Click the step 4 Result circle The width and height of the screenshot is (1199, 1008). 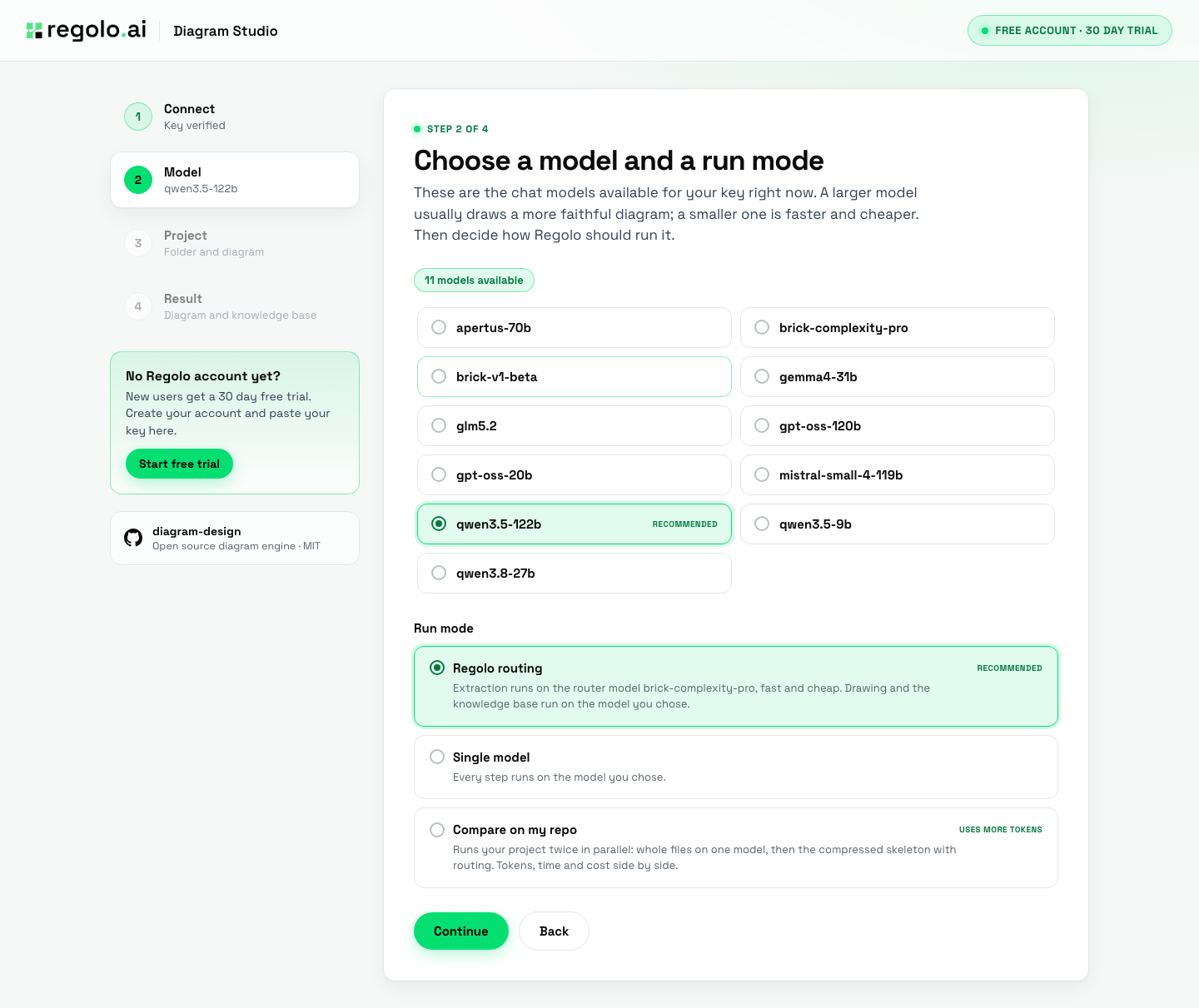(138, 306)
